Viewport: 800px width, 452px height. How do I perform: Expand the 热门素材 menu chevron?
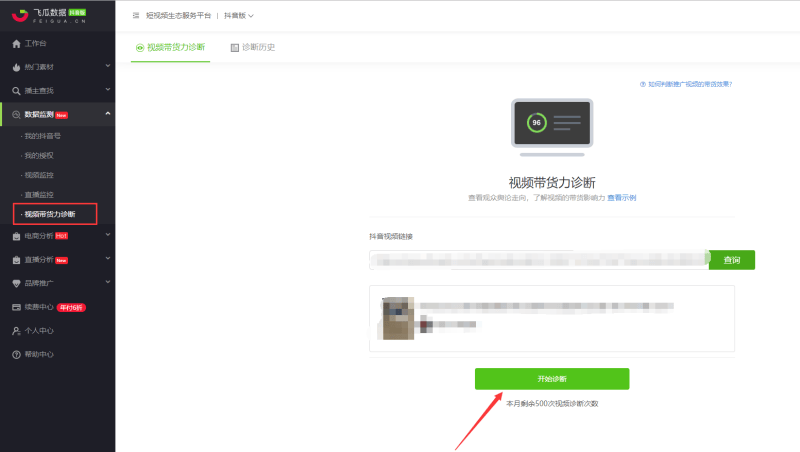tap(108, 66)
